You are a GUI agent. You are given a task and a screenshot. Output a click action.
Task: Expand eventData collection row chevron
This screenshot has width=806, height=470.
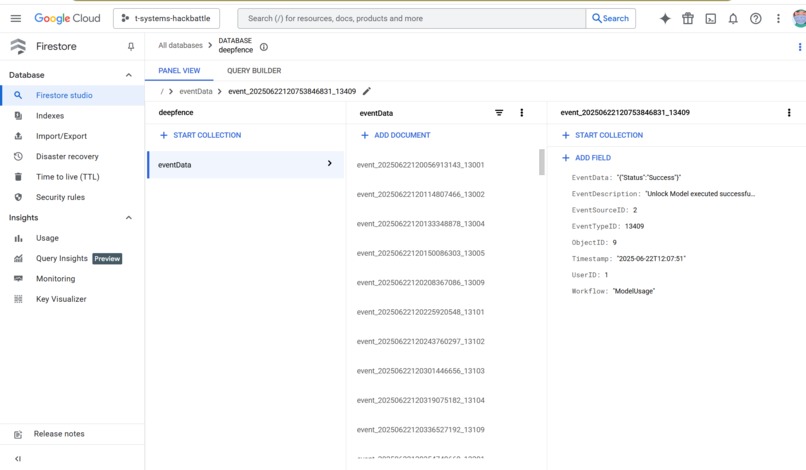point(329,164)
